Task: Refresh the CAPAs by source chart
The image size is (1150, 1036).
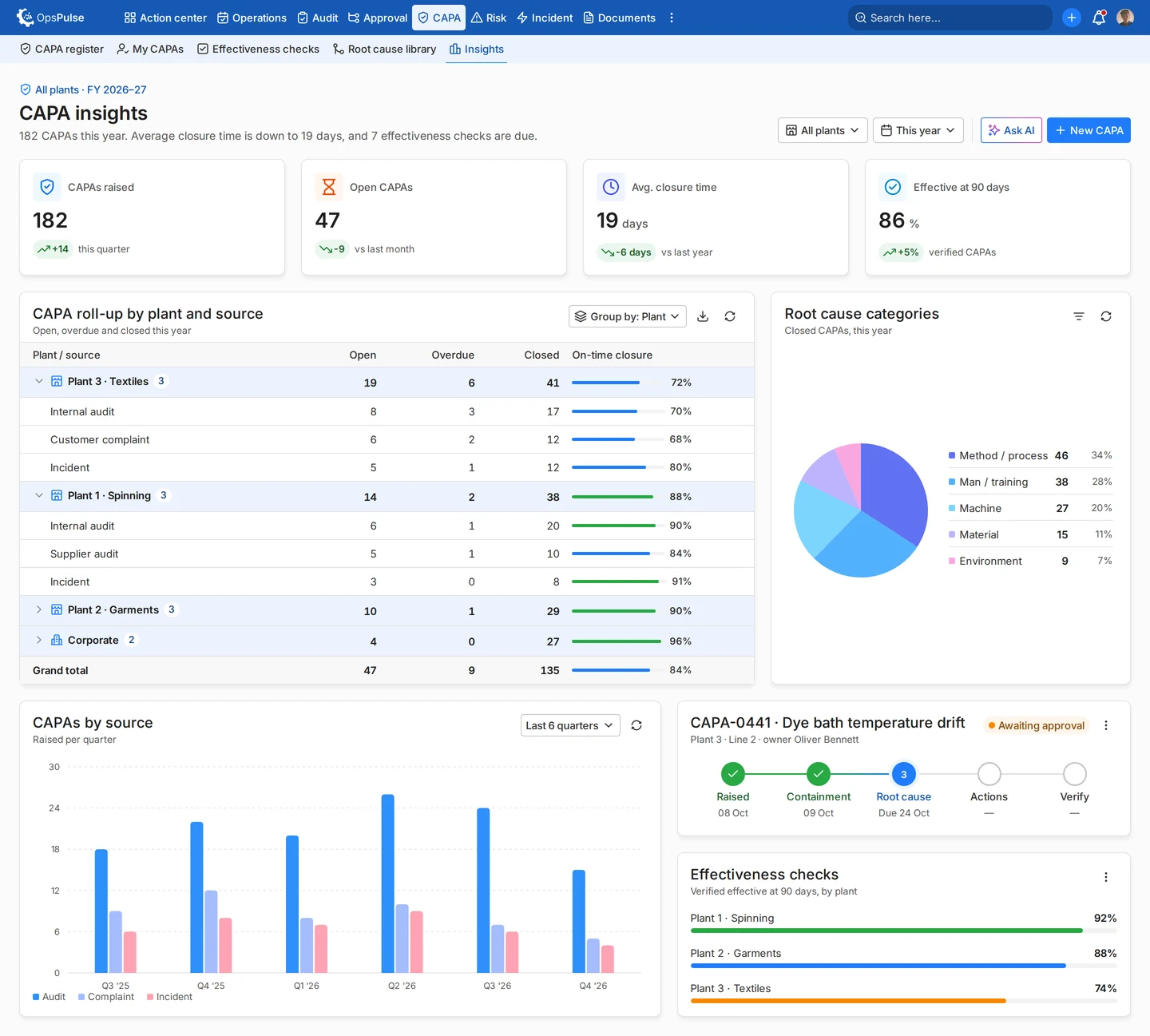Action: coord(636,725)
